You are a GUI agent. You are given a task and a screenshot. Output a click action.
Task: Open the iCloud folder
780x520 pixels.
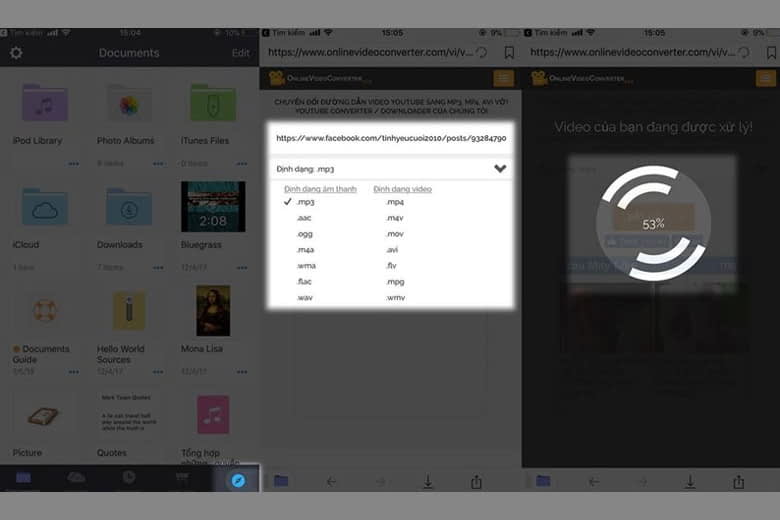coord(45,208)
